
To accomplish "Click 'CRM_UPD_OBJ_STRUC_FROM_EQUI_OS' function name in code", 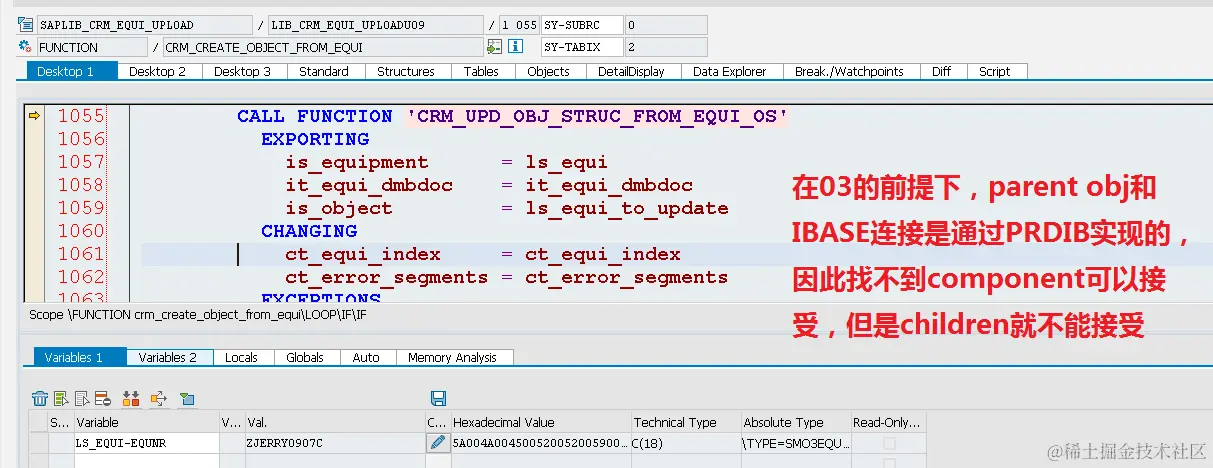I will [597, 116].
